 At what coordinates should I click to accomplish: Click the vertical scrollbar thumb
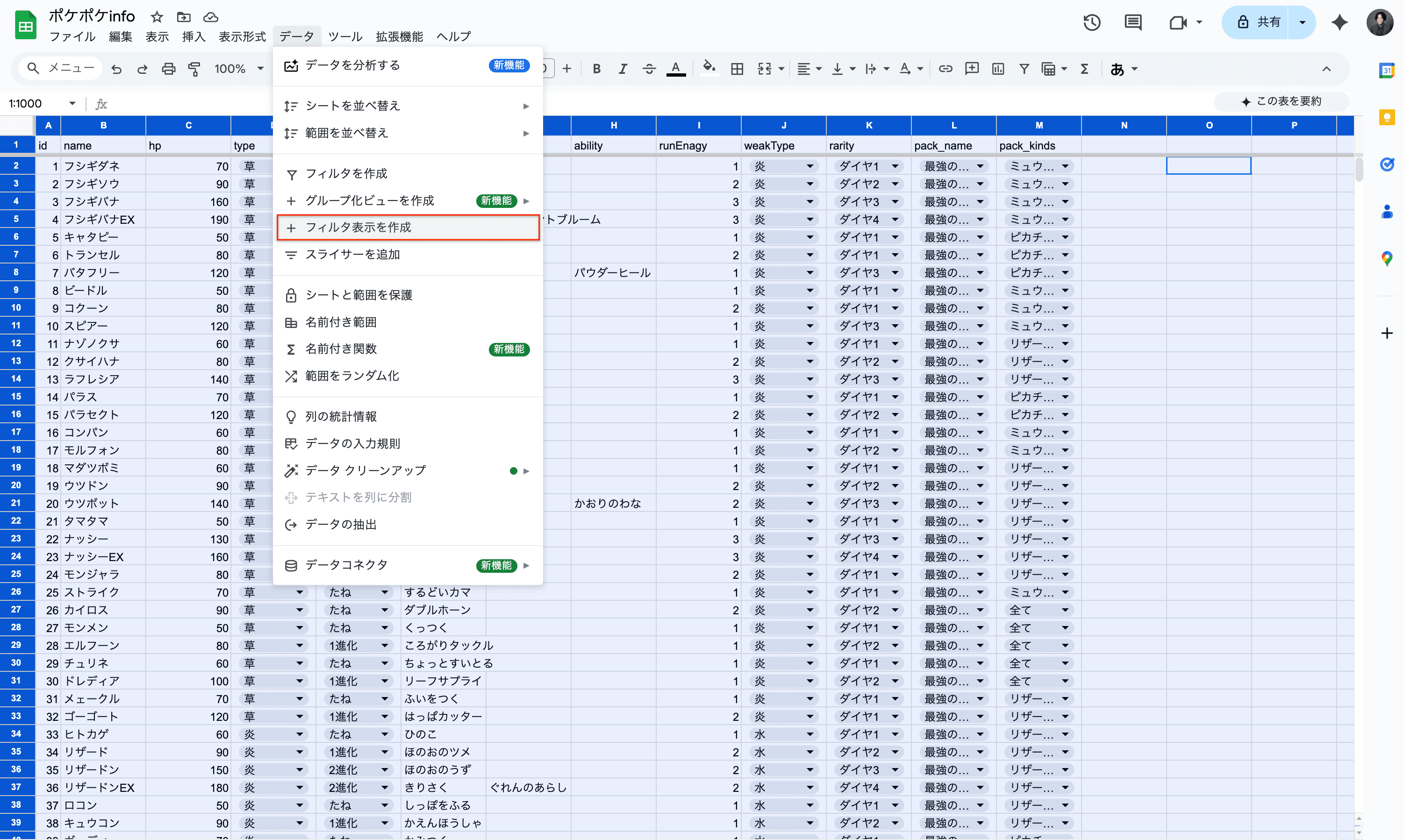point(1359,169)
